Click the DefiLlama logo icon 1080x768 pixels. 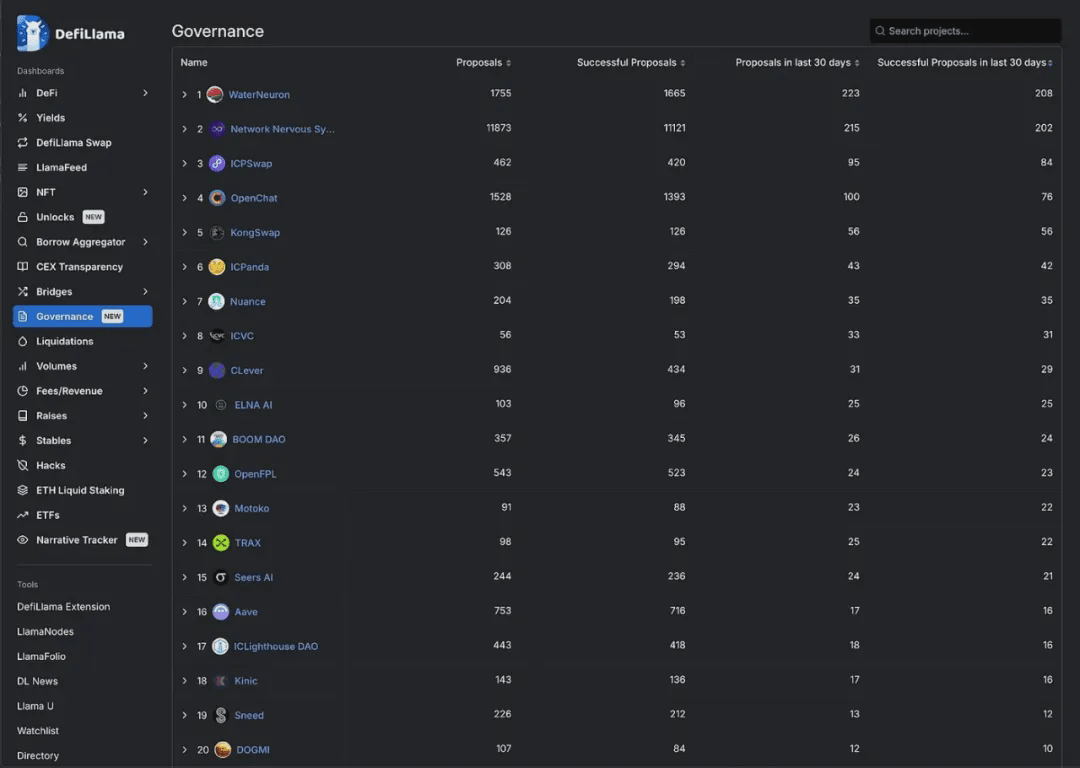click(x=32, y=33)
